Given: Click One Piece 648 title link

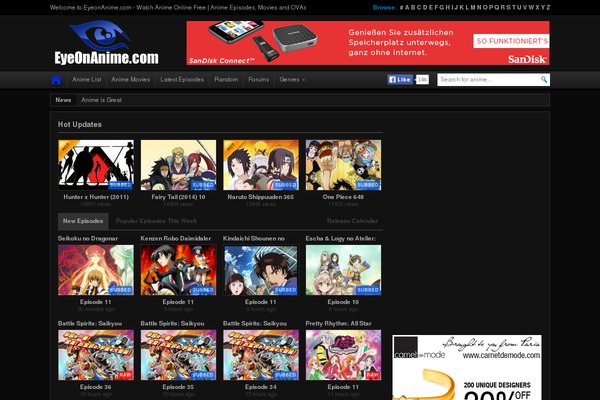Looking at the screenshot, I should pyautogui.click(x=343, y=197).
